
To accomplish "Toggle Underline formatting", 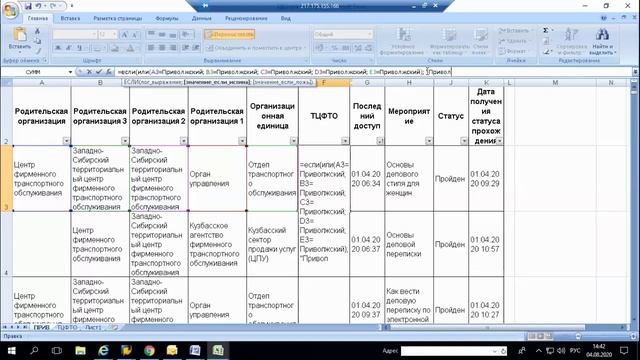I will pos(80,48).
